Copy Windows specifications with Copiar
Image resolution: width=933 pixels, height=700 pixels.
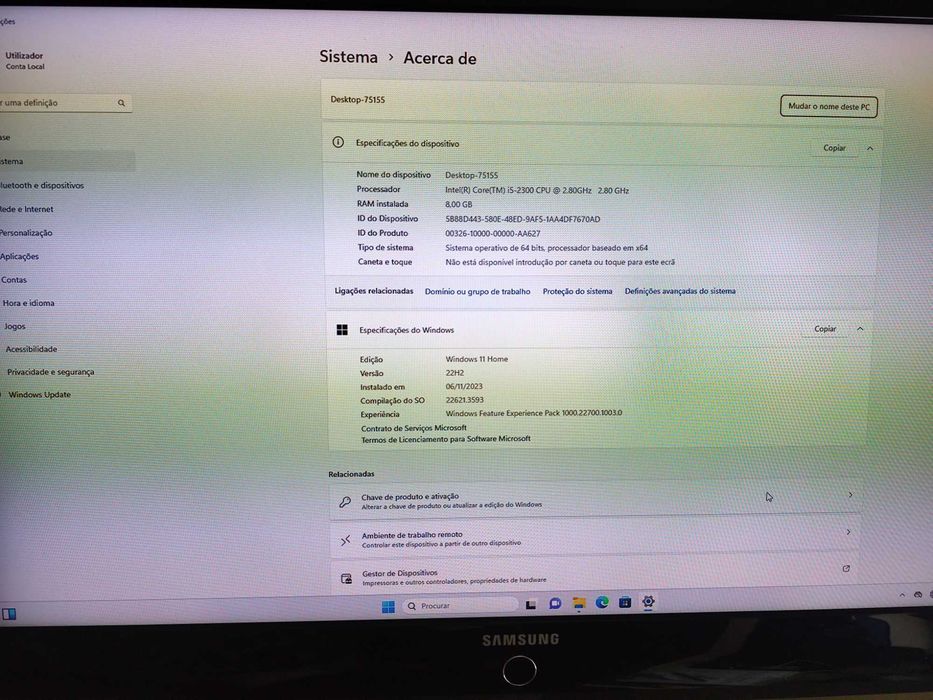[825, 329]
